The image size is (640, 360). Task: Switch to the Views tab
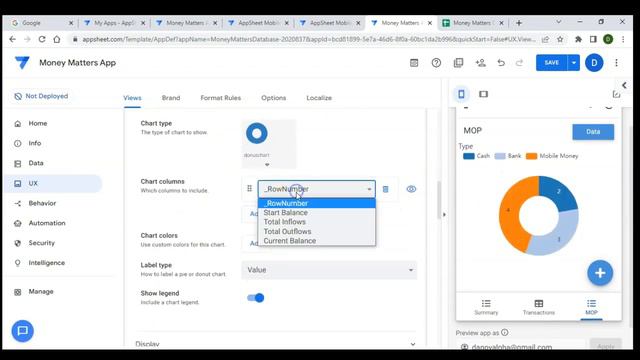pos(132,98)
